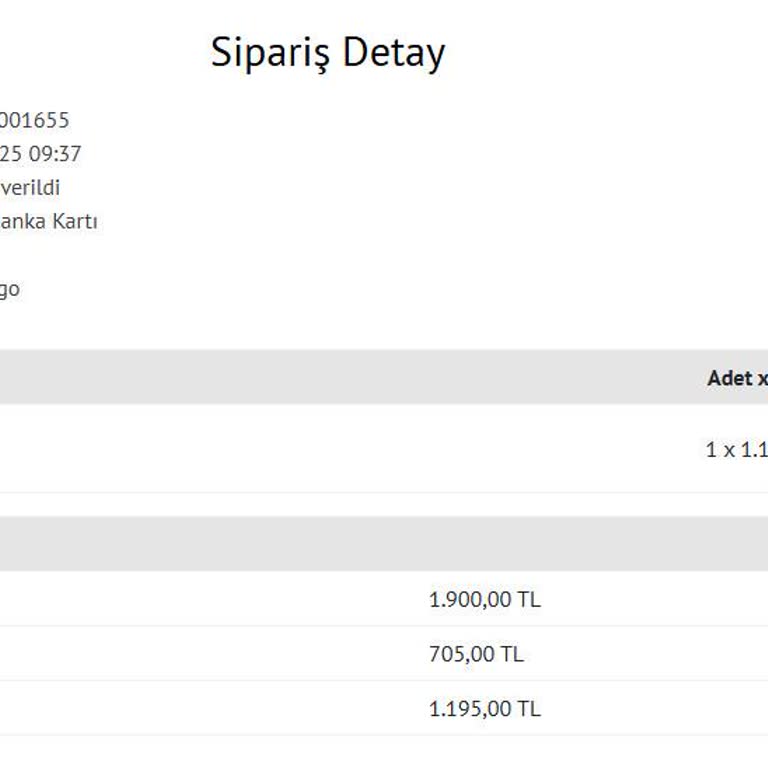Image resolution: width=768 pixels, height=768 pixels.
Task: Click the empty label cell beside 1.900,00 TL
Action: pyautogui.click(x=200, y=600)
